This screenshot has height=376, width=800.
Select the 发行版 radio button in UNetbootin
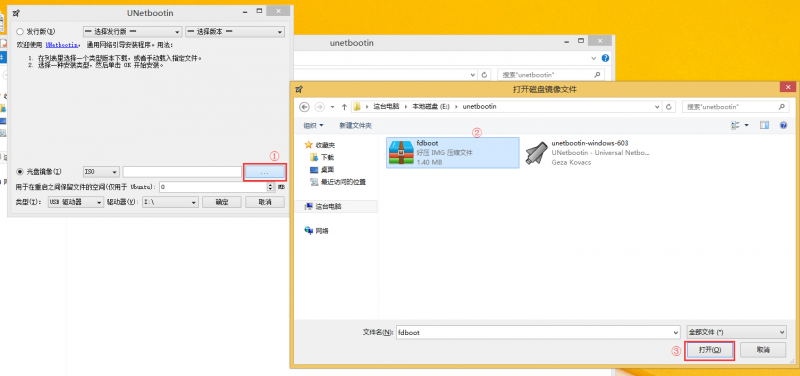coord(20,32)
